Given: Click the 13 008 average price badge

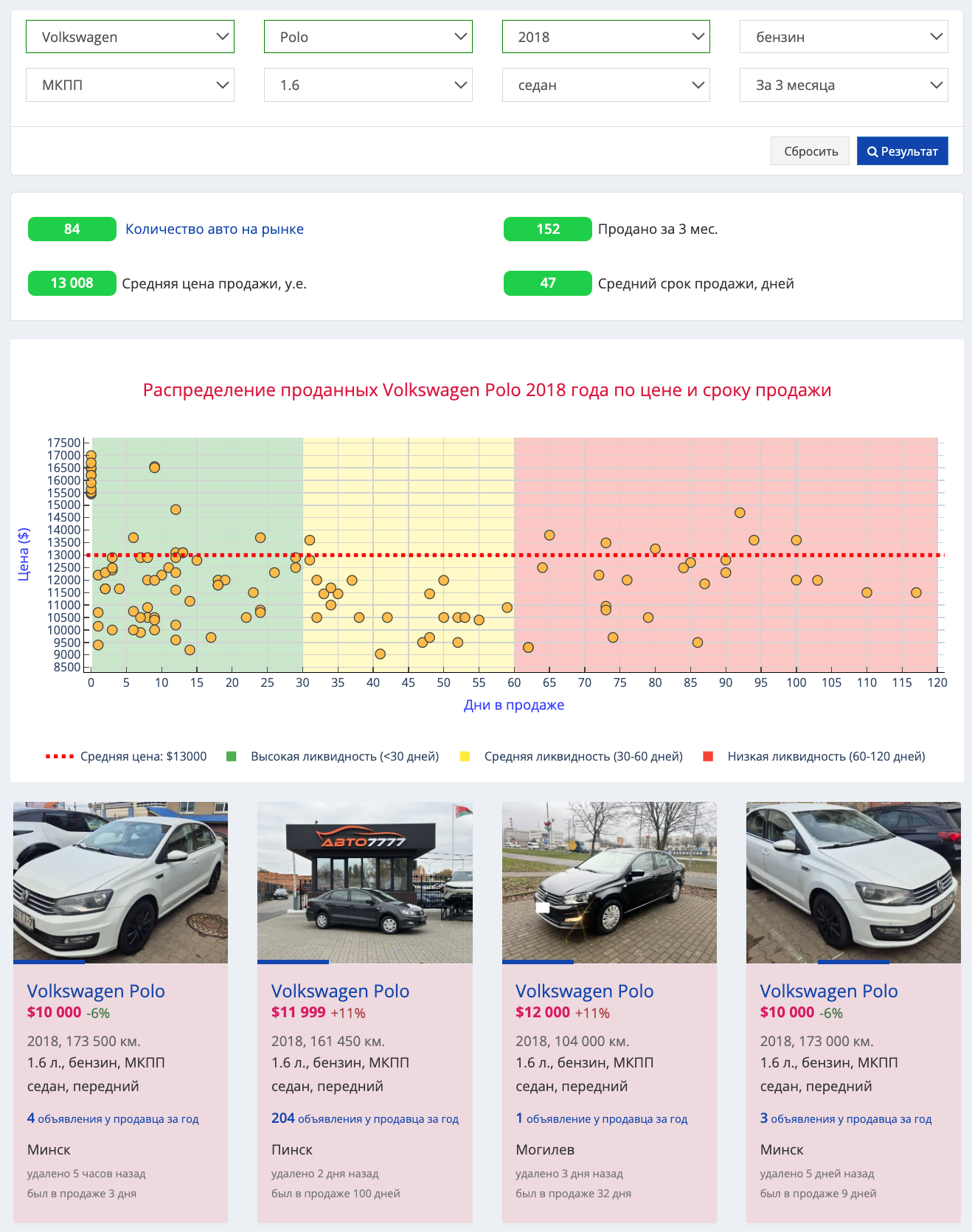Looking at the screenshot, I should (x=72, y=283).
